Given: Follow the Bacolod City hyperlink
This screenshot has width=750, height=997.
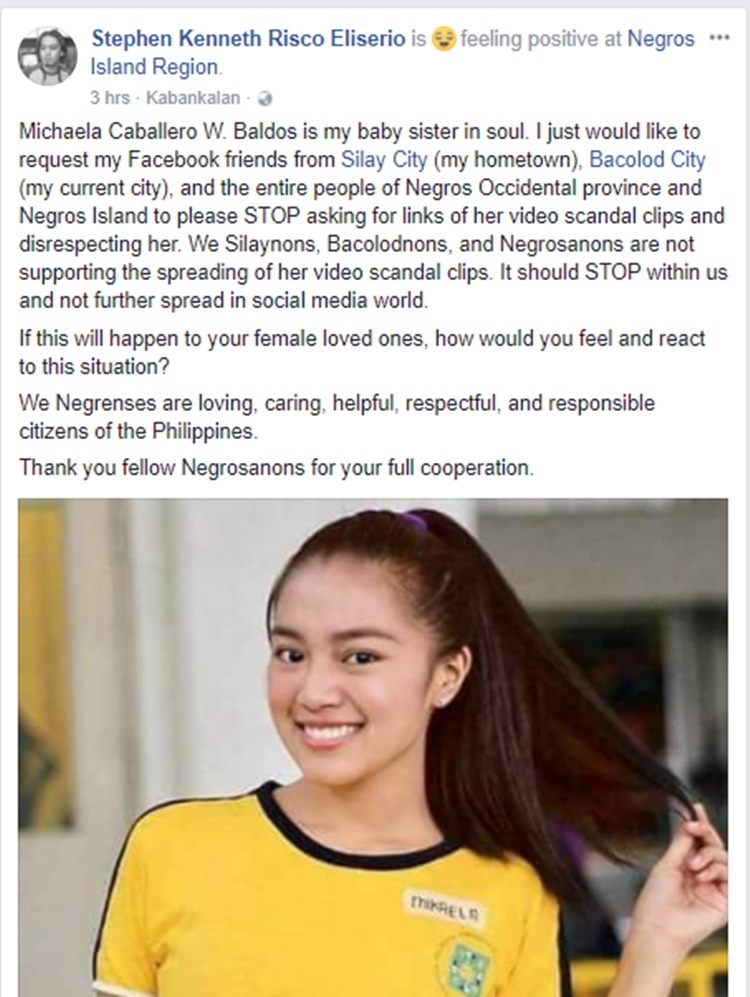Looking at the screenshot, I should (647, 160).
